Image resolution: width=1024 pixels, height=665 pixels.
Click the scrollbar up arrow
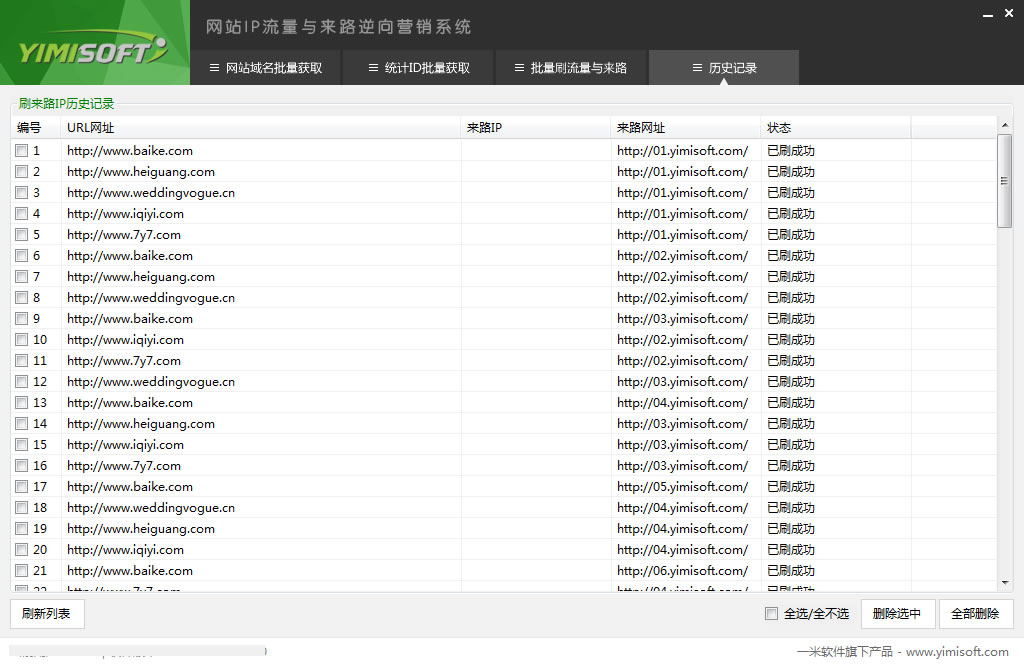tap(1004, 125)
